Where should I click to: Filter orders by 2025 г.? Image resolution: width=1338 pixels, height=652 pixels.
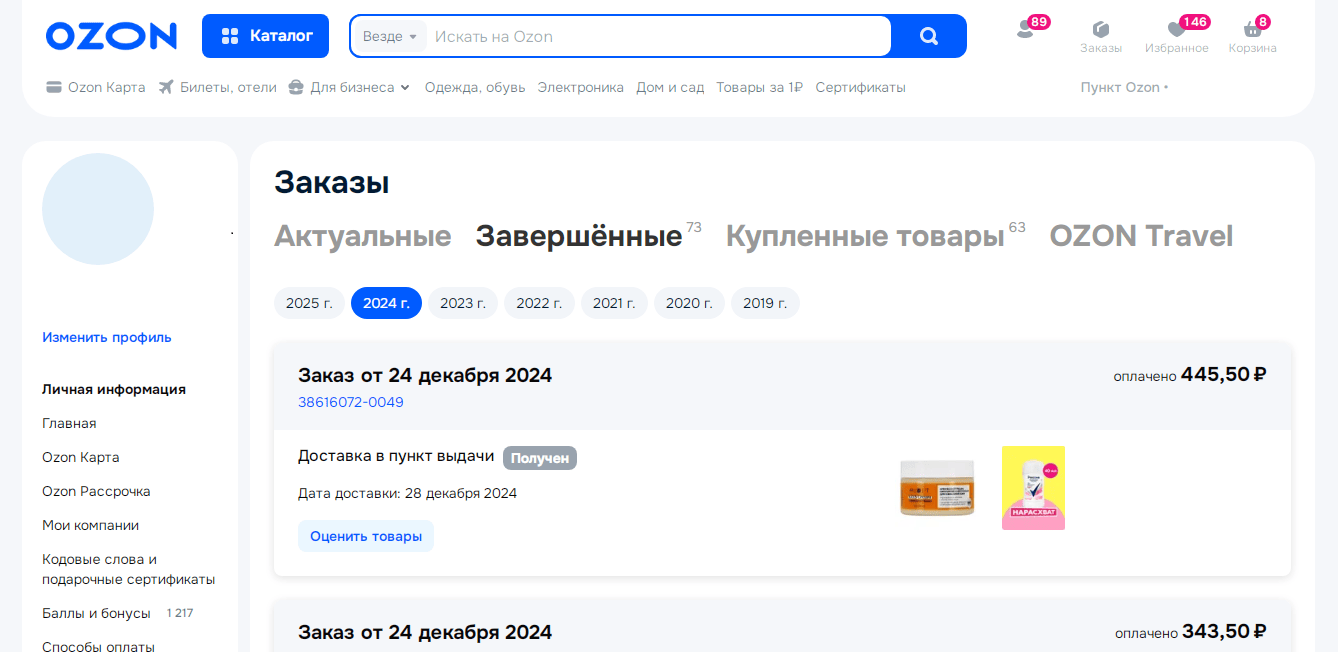[309, 303]
